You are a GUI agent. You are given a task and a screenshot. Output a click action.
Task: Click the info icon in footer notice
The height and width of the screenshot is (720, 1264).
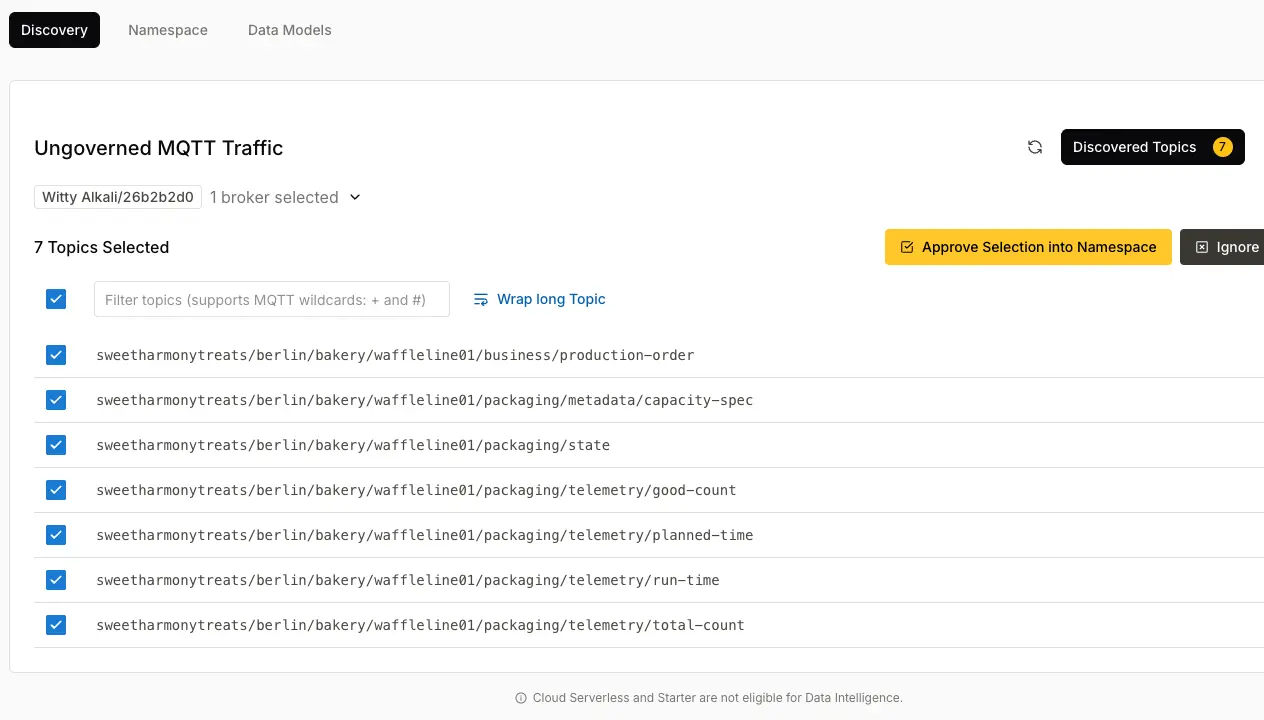tap(521, 698)
